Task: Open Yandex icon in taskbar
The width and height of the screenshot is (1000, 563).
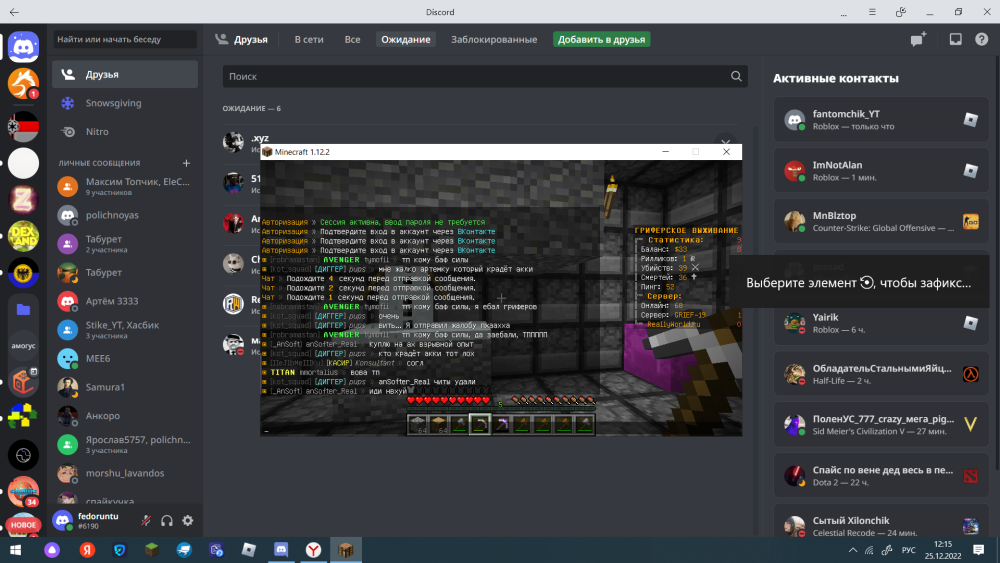Action: (87, 550)
